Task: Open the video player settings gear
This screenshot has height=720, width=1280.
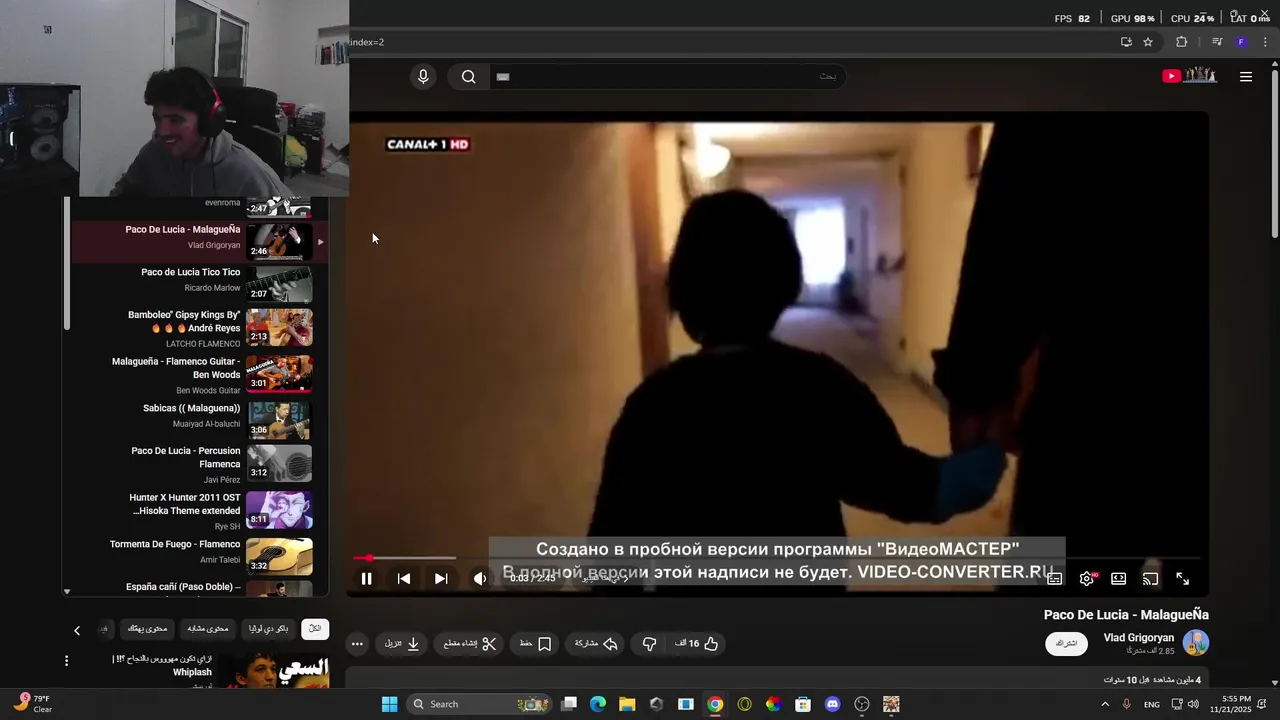Action: pyautogui.click(x=1087, y=579)
